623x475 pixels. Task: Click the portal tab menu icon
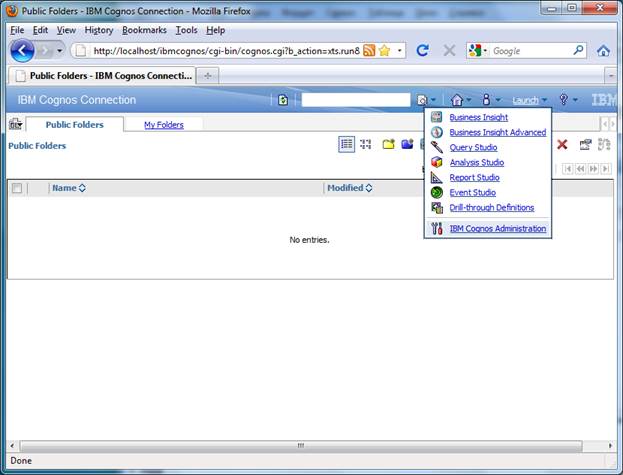click(x=15, y=124)
